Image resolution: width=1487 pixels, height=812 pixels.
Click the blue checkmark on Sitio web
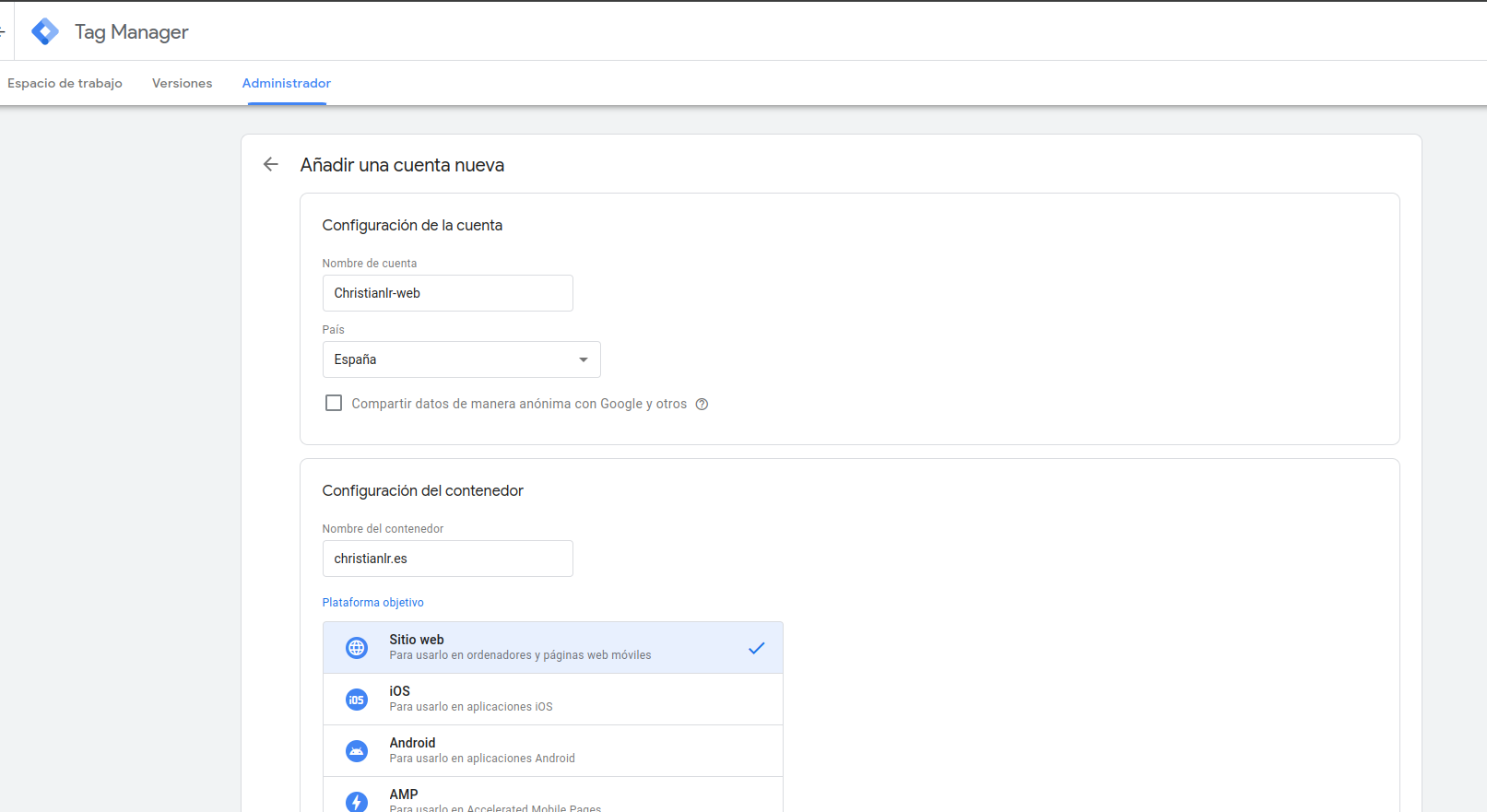point(757,648)
